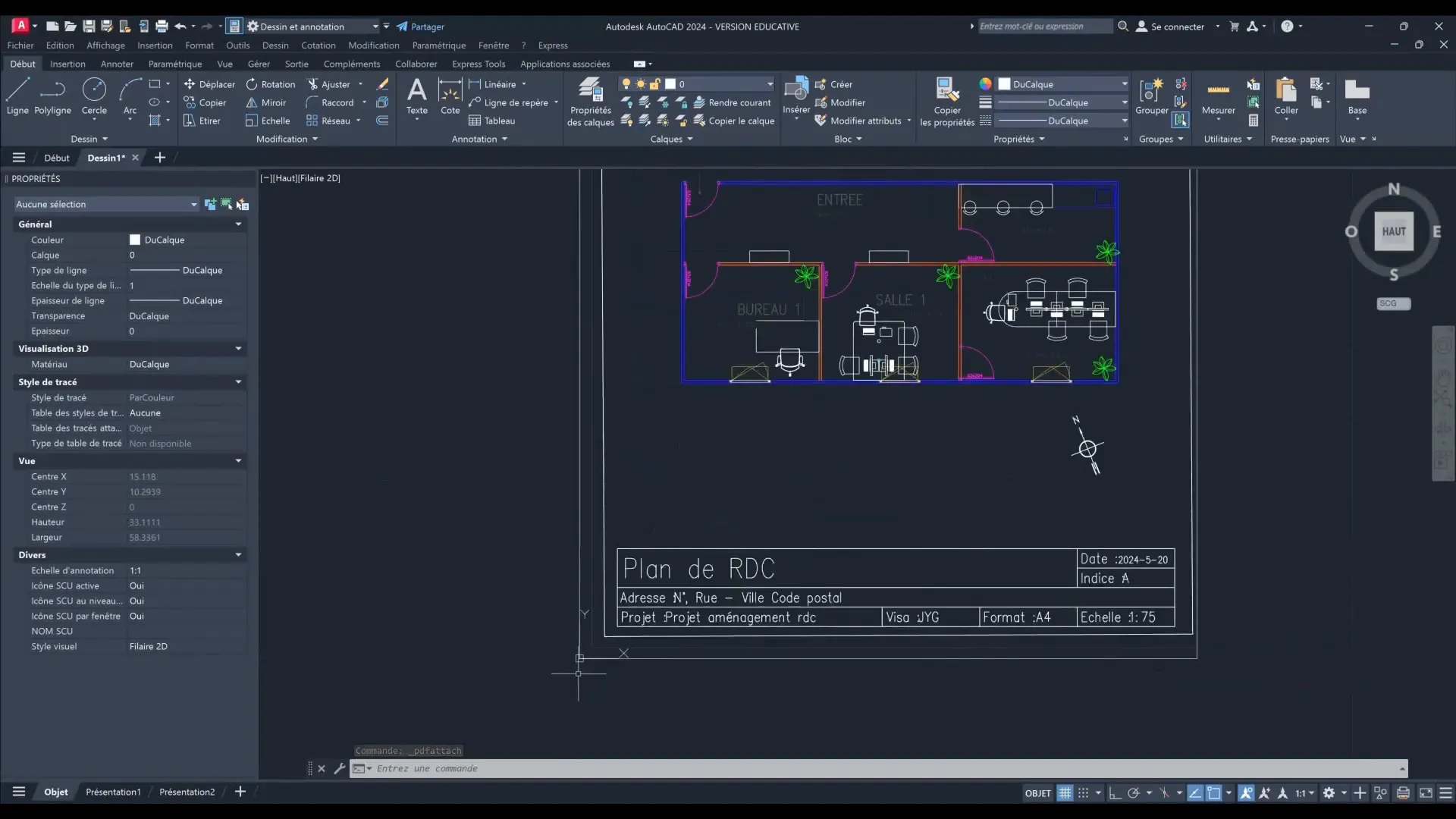The width and height of the screenshot is (1456, 819).
Task: Collapse the Général properties section
Action: point(238,224)
